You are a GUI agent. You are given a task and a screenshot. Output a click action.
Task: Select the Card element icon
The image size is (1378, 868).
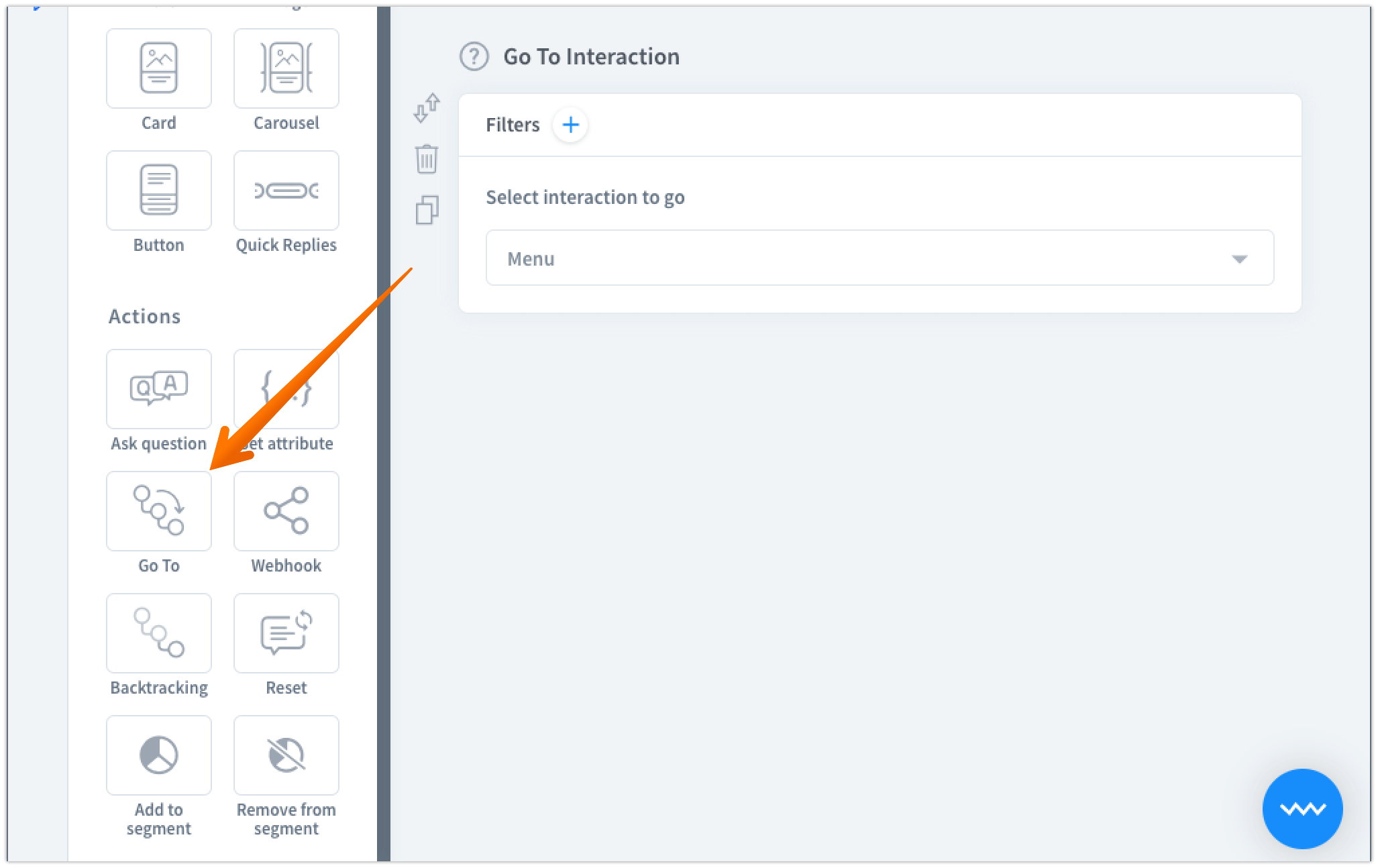tap(159, 68)
